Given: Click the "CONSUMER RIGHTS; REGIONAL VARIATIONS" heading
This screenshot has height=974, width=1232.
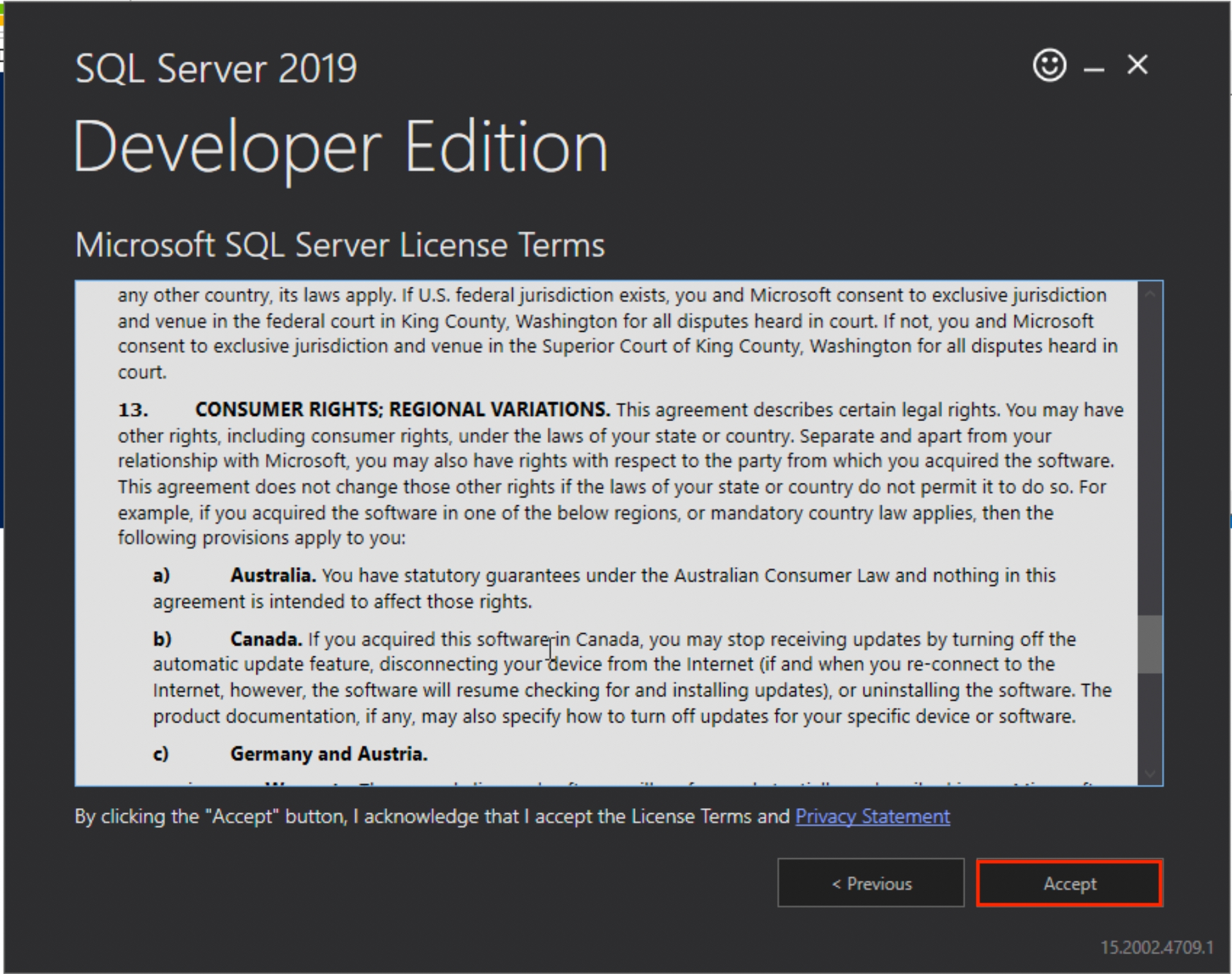Looking at the screenshot, I should click(402, 410).
